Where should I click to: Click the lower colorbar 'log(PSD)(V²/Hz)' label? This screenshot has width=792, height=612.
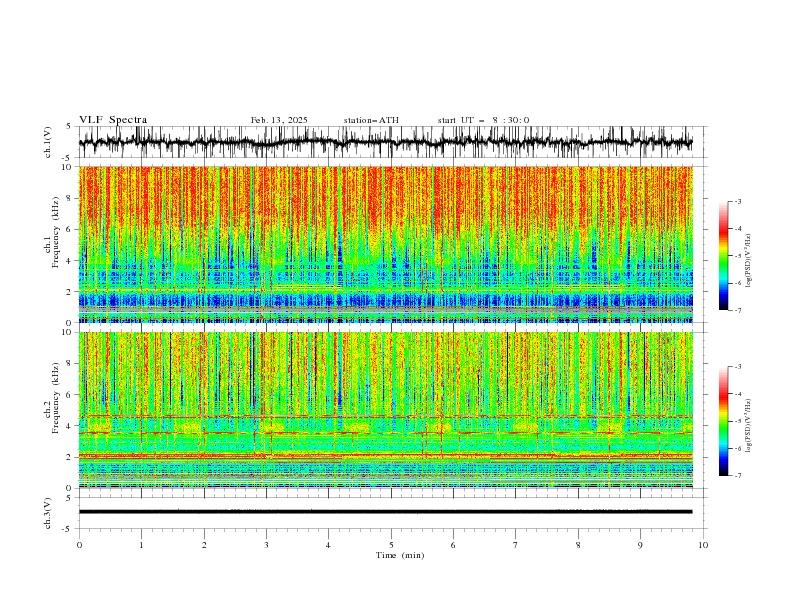(748, 425)
